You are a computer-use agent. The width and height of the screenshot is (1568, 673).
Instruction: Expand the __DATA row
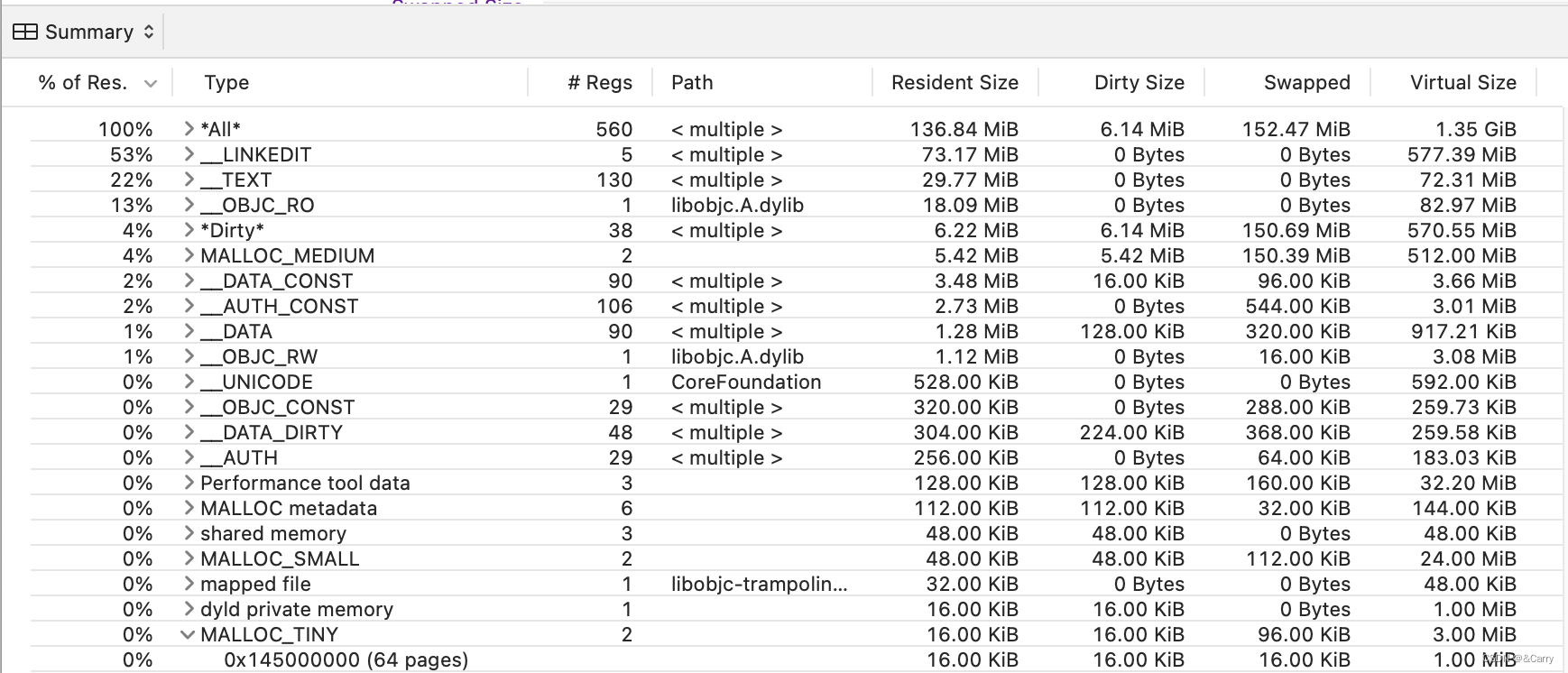point(189,331)
